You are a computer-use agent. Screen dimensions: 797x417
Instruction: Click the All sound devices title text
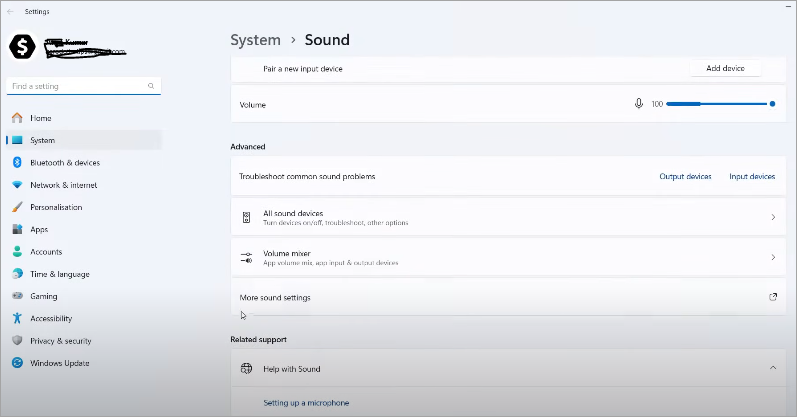coord(293,213)
